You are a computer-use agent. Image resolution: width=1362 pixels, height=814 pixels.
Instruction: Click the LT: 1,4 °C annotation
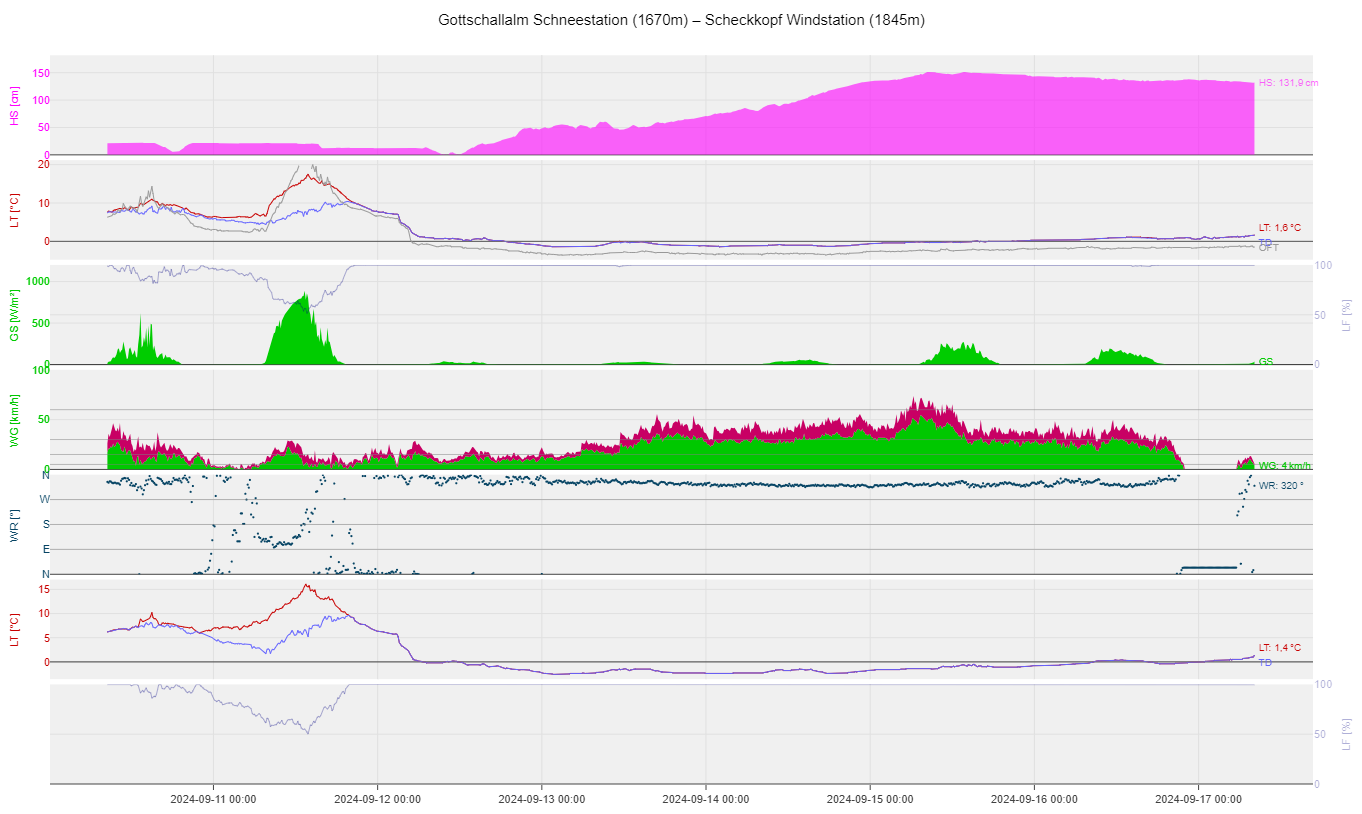(x=1279, y=648)
